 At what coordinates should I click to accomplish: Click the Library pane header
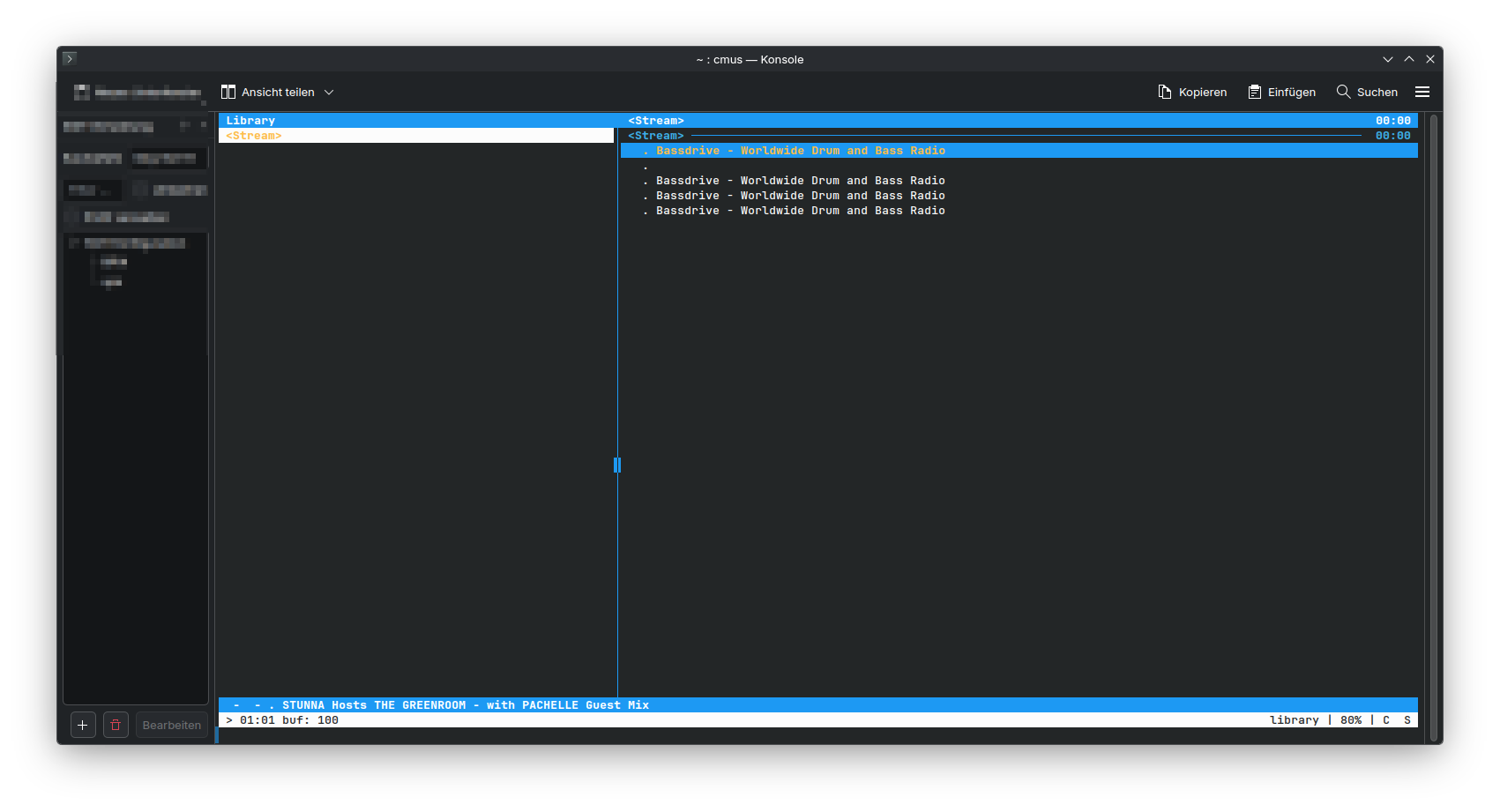416,121
